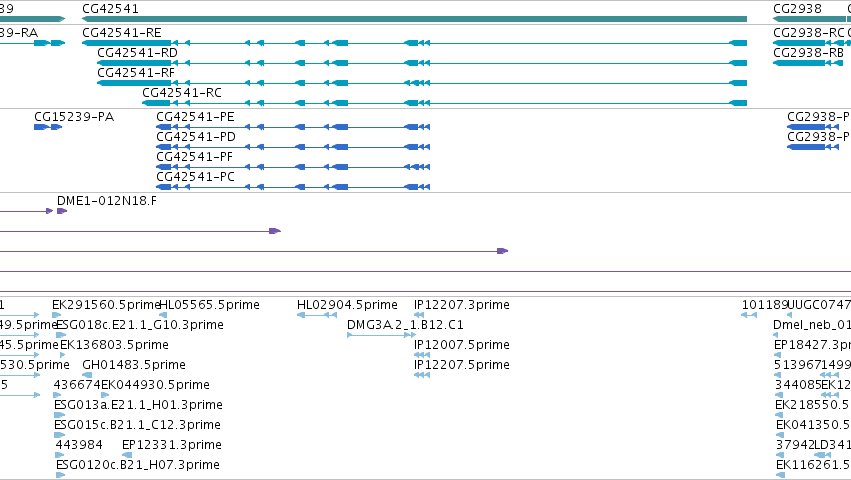
Task: Select the CG42541-RE transcript glyph line
Action: pyautogui.click(x=414, y=43)
